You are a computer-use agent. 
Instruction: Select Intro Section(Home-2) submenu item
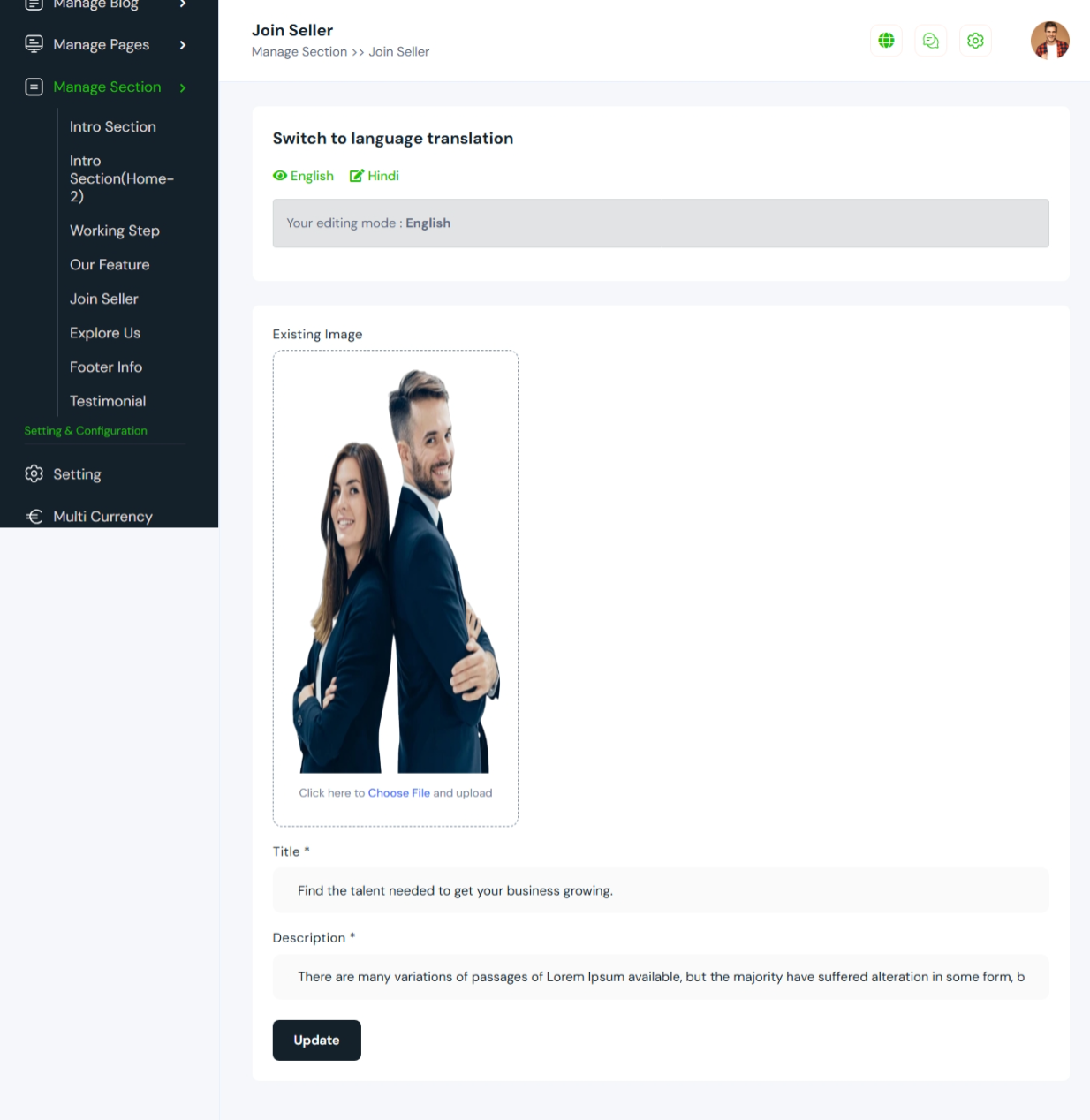tap(122, 178)
